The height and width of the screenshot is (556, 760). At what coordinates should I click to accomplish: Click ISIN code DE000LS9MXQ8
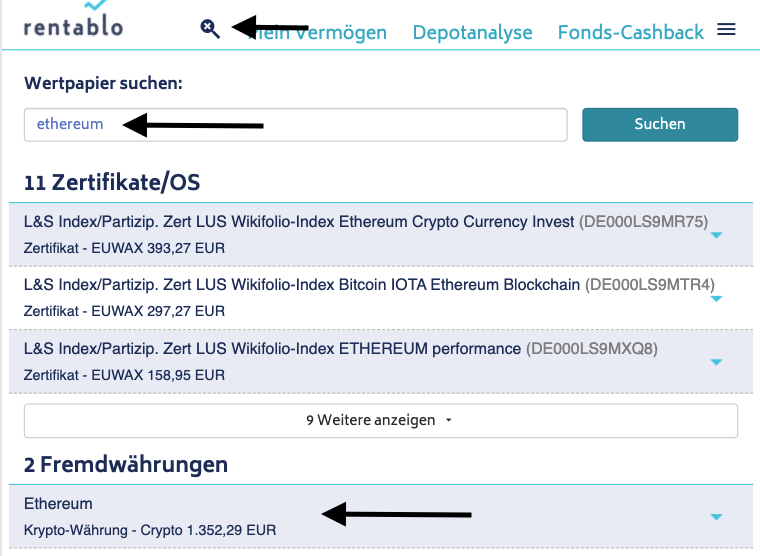coord(591,349)
